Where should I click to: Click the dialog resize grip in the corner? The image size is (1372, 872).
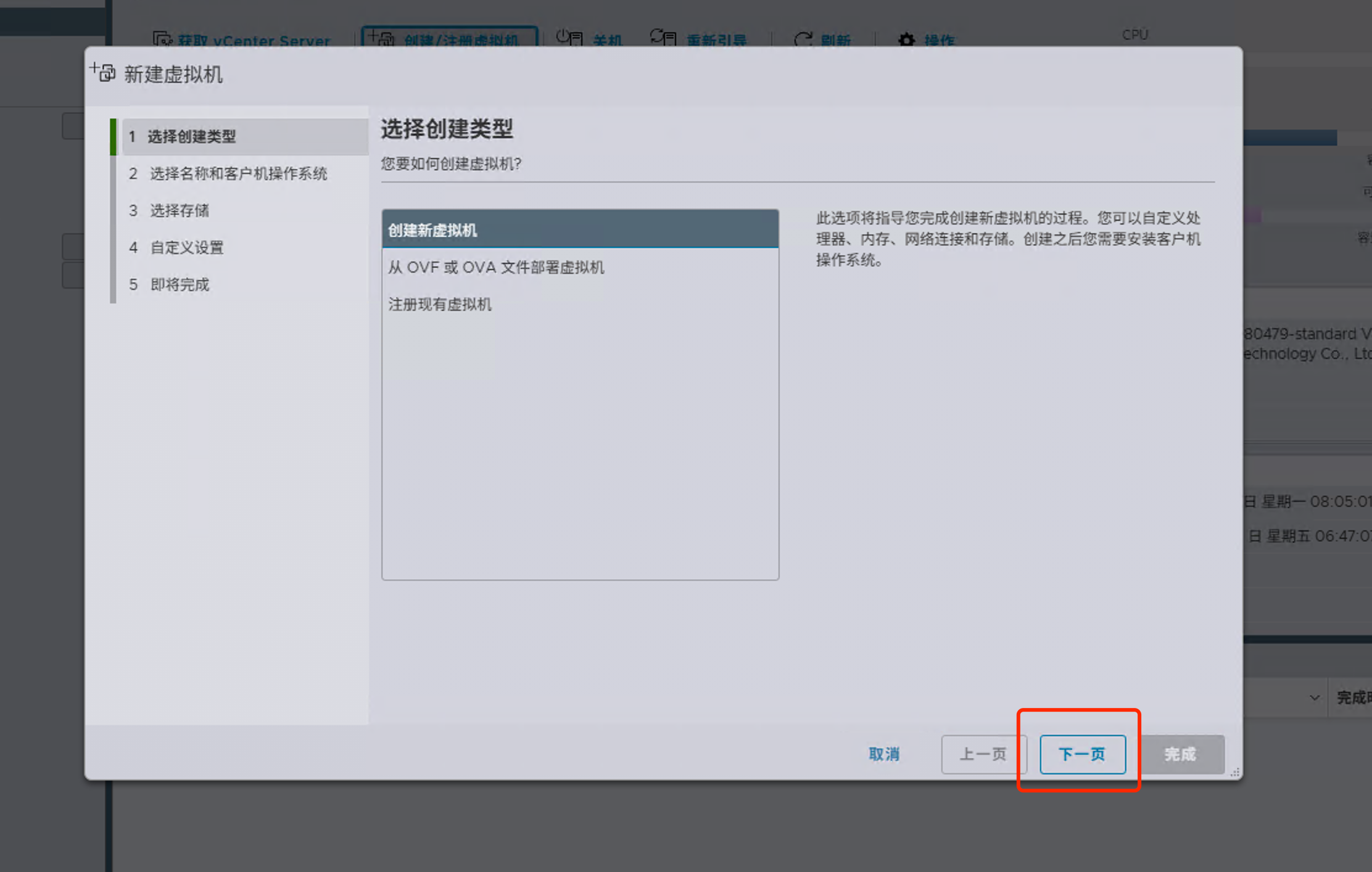pyautogui.click(x=1235, y=772)
